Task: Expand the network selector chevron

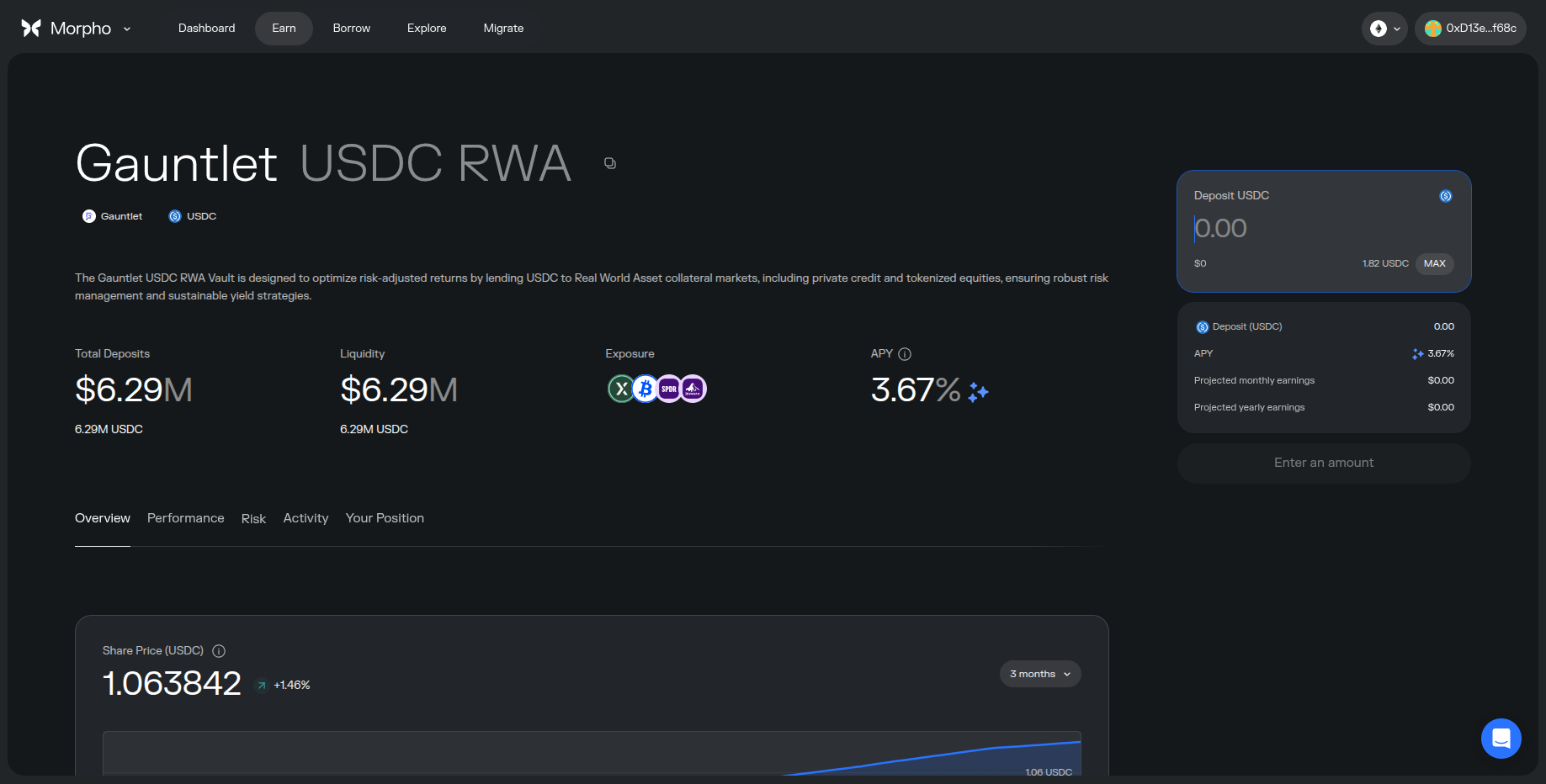Action: point(1397,29)
